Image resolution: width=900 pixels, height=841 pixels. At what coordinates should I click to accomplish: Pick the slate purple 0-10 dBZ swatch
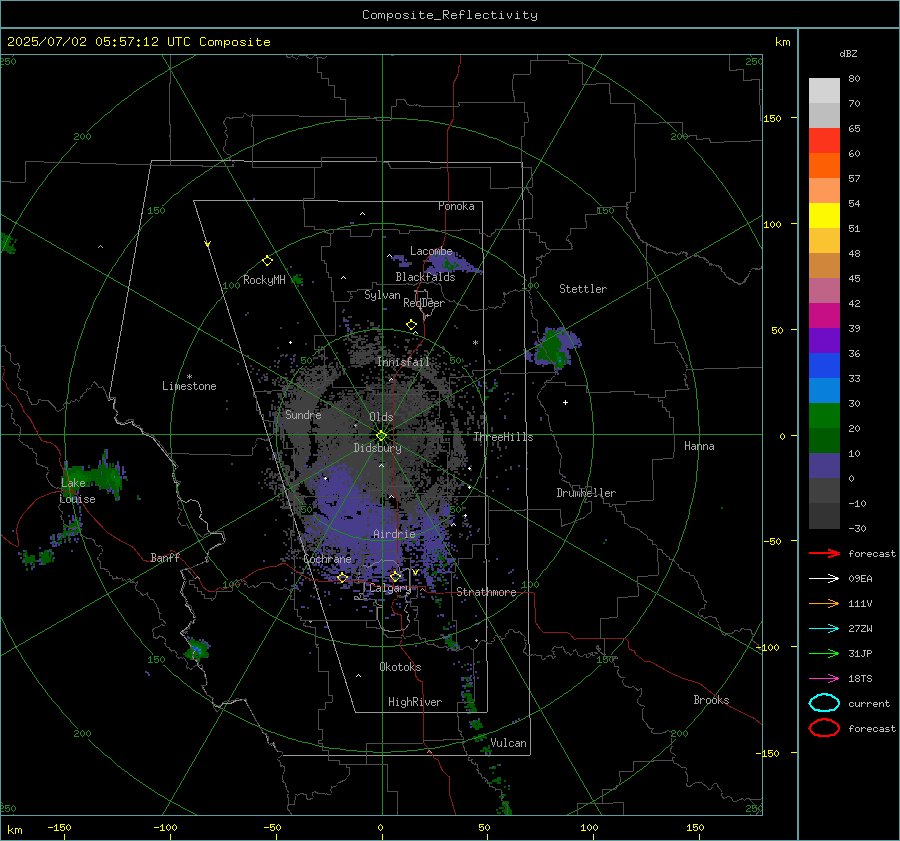pos(824,466)
